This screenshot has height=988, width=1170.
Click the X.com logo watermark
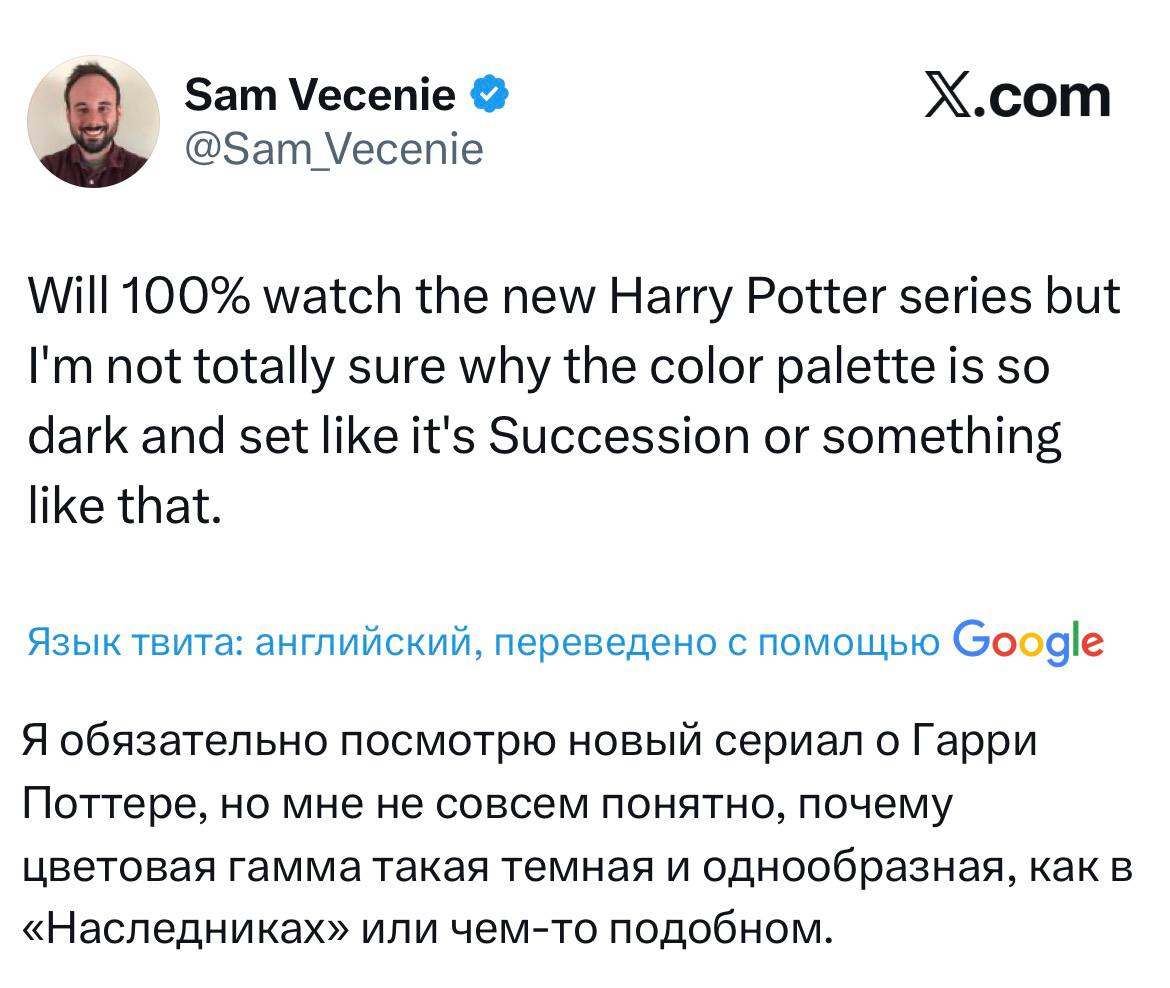pyautogui.click(x=1017, y=96)
